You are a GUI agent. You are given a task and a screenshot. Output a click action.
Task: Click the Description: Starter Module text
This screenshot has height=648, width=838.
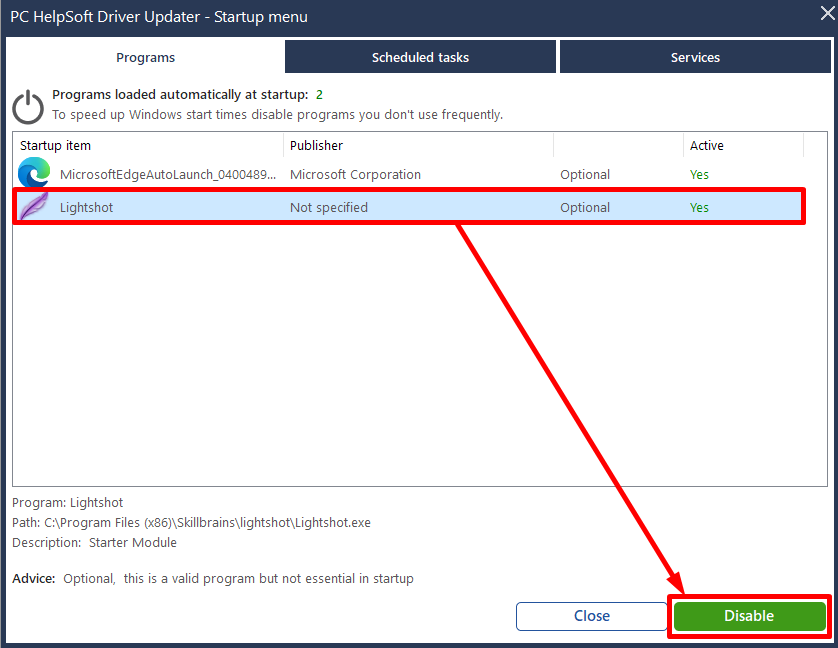(x=94, y=543)
